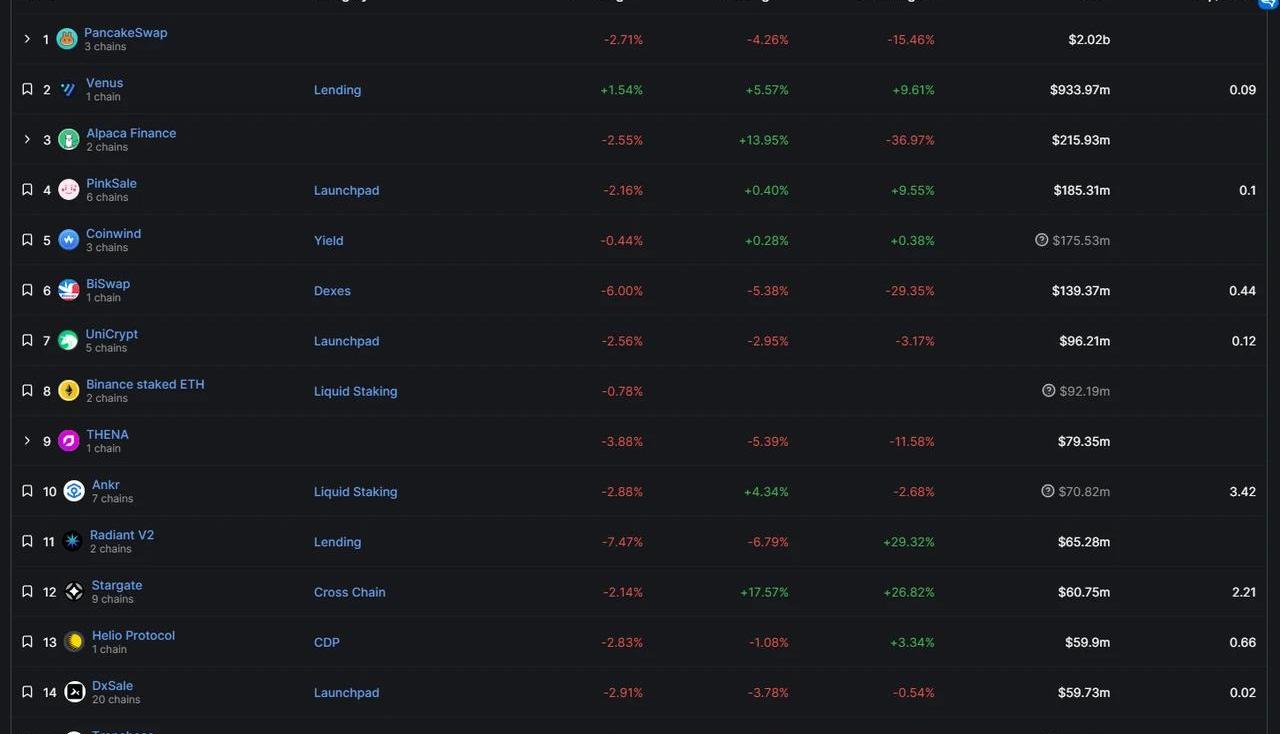Open the Liquid Staking category for Ankr
Screen dimensions: 1280x734
click(355, 492)
